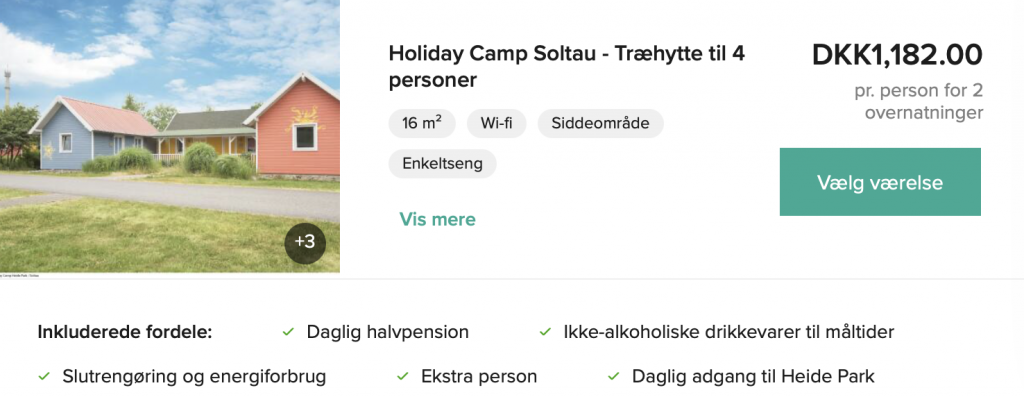Click the Holiday Camp Soltau room title

567,67
